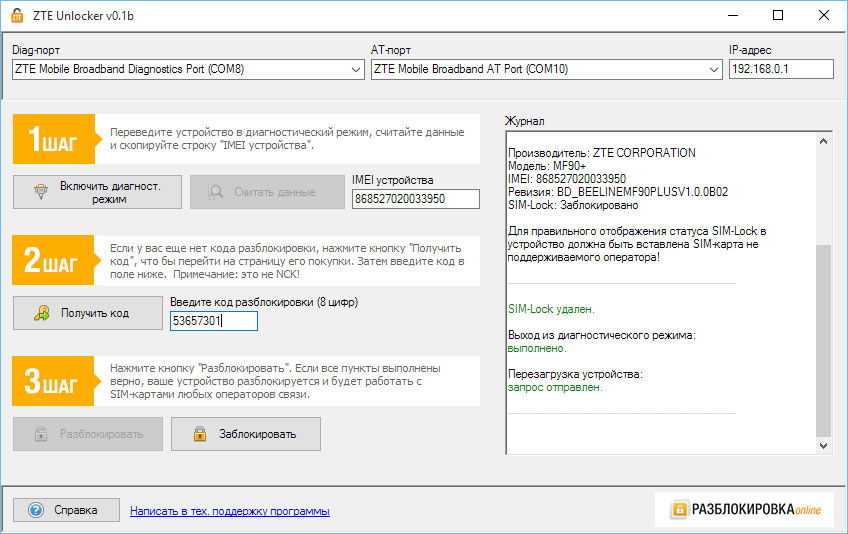Click the padlock icon on Заблокировать button
This screenshot has width=848, height=534.
point(200,434)
